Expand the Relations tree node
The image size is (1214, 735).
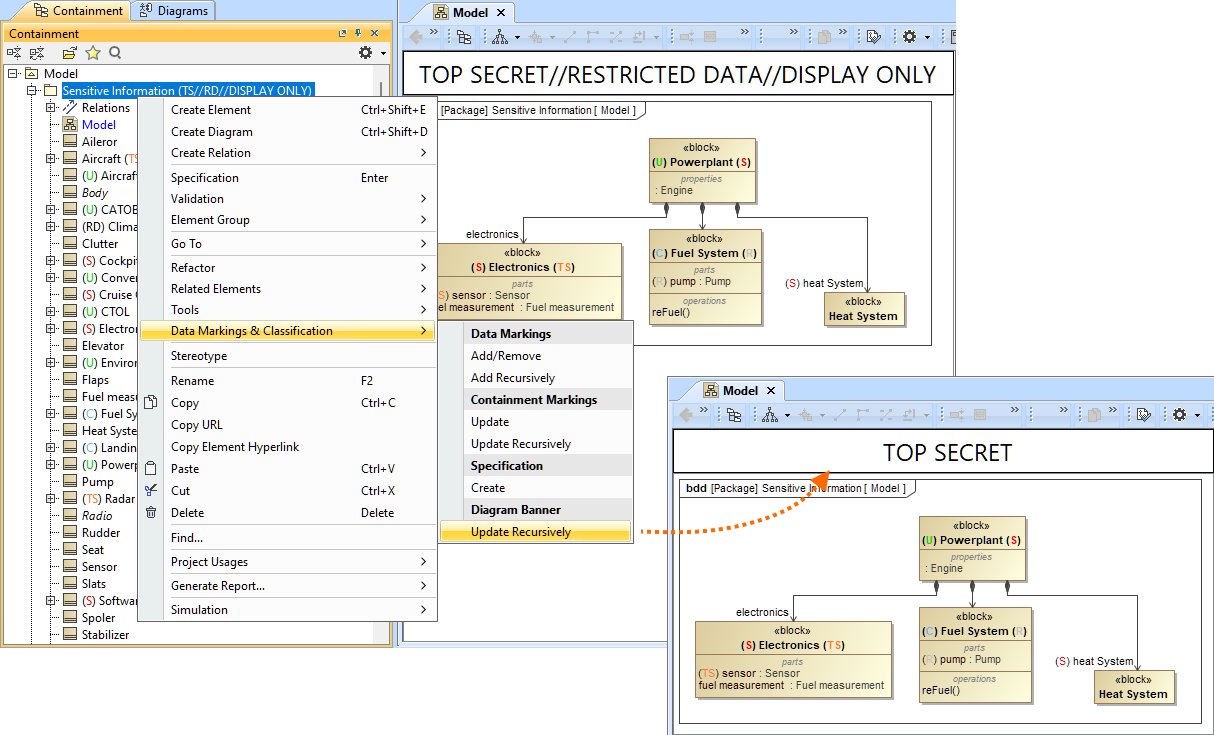[51, 108]
